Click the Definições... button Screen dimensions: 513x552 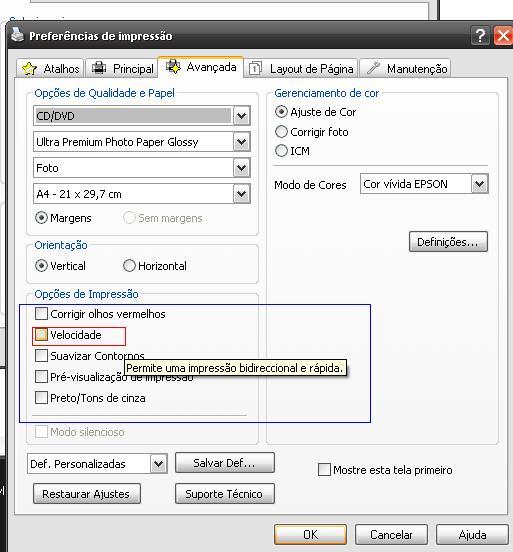[448, 242]
